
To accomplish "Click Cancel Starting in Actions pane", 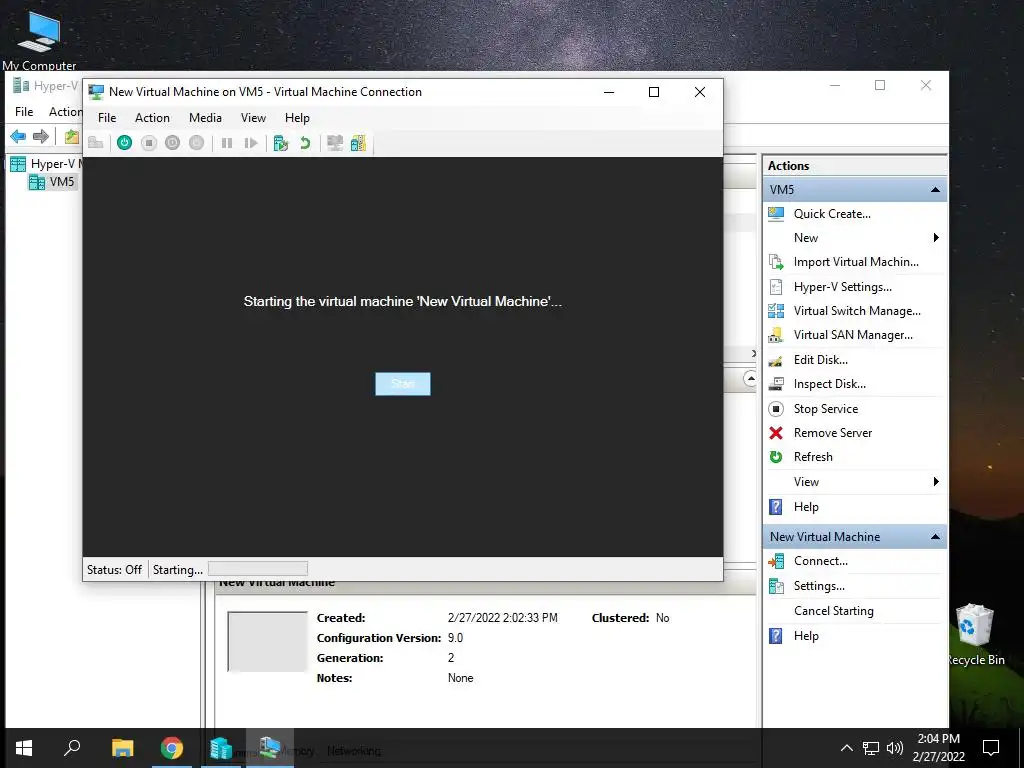I will coord(833,611).
